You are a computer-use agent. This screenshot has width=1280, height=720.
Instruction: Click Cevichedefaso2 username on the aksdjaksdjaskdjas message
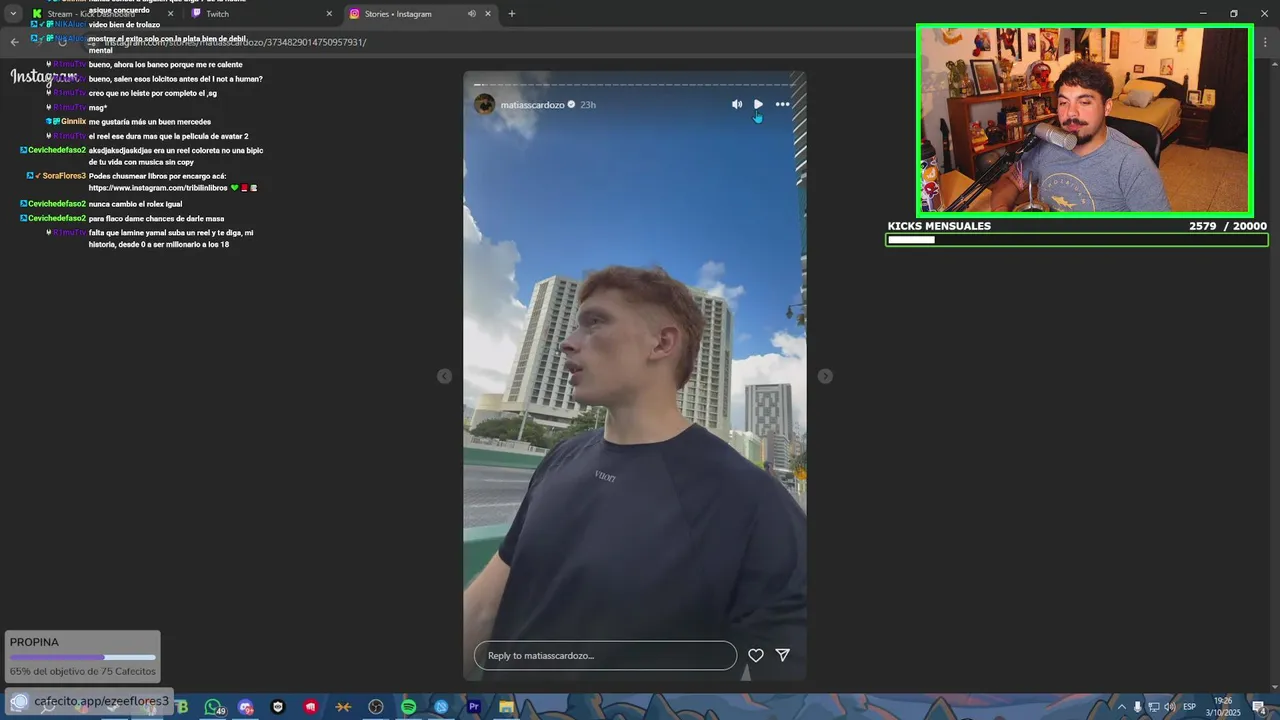point(57,150)
